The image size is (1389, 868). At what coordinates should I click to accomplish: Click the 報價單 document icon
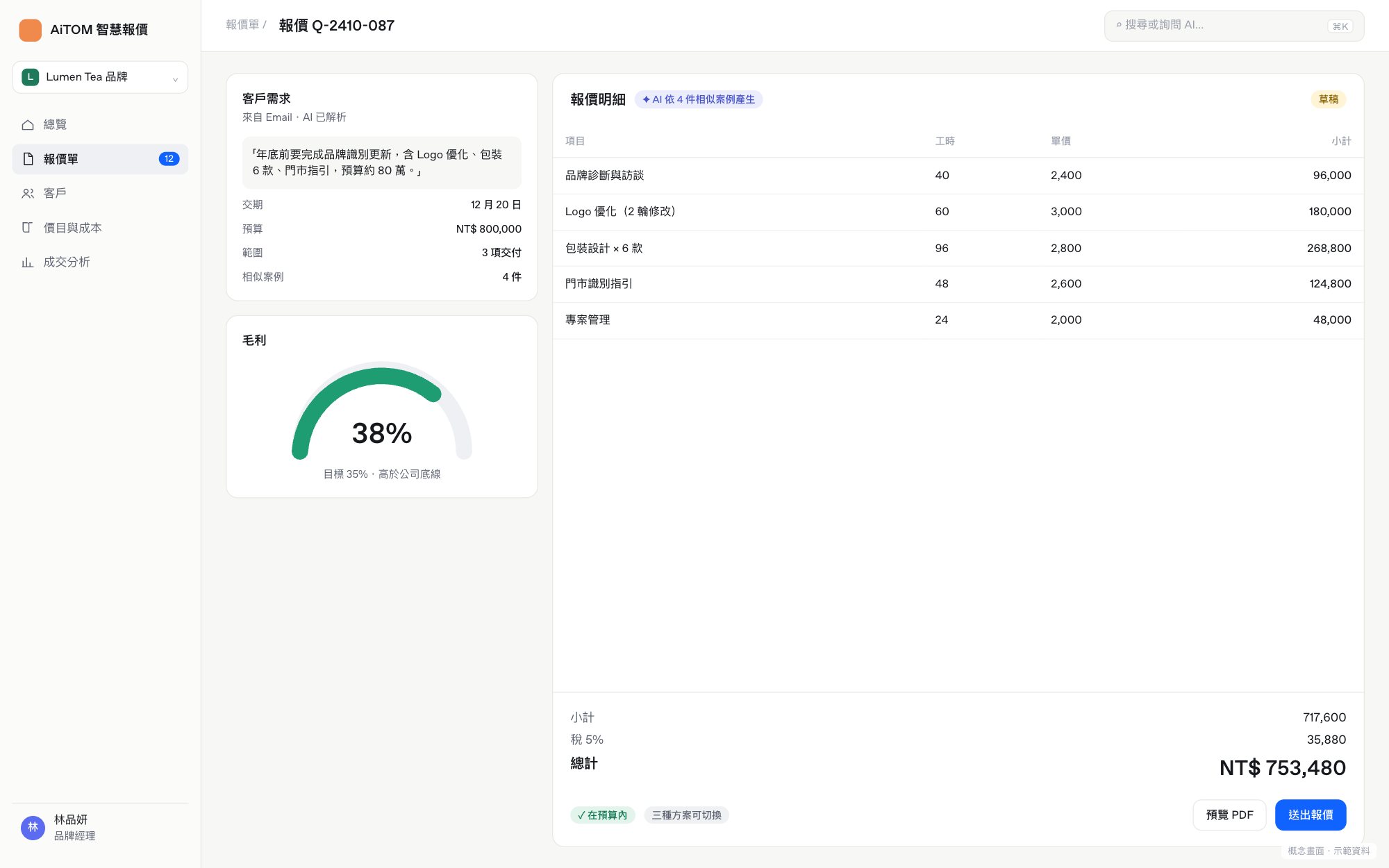point(28,159)
